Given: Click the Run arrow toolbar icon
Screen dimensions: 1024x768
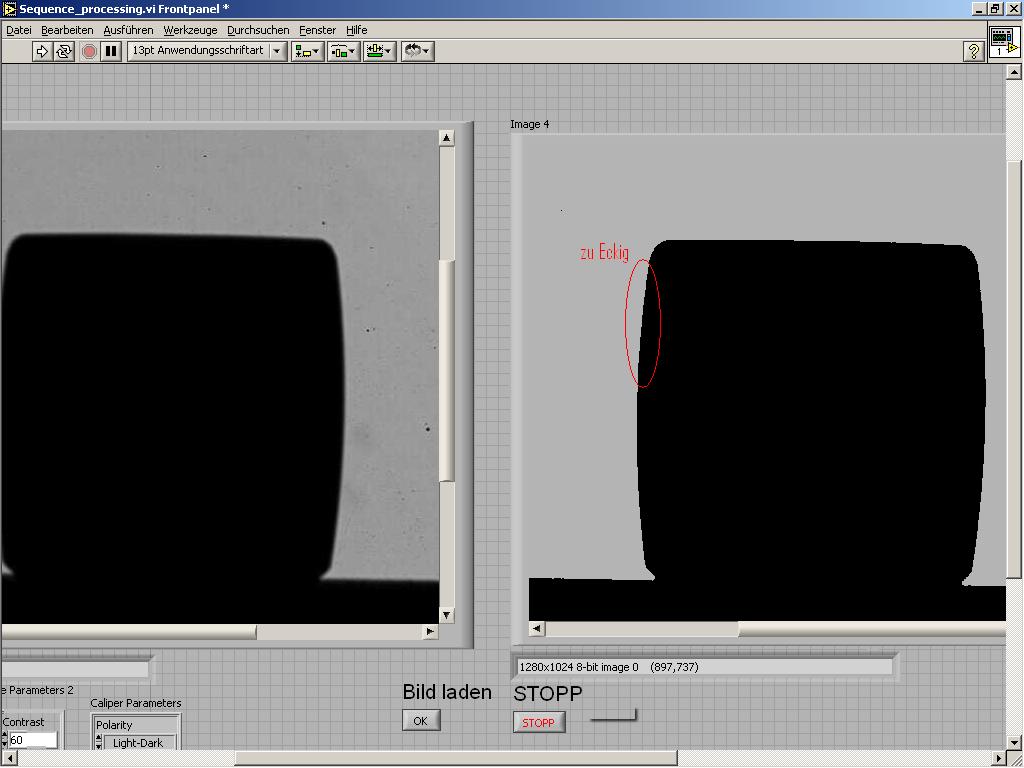Looking at the screenshot, I should [x=42, y=51].
